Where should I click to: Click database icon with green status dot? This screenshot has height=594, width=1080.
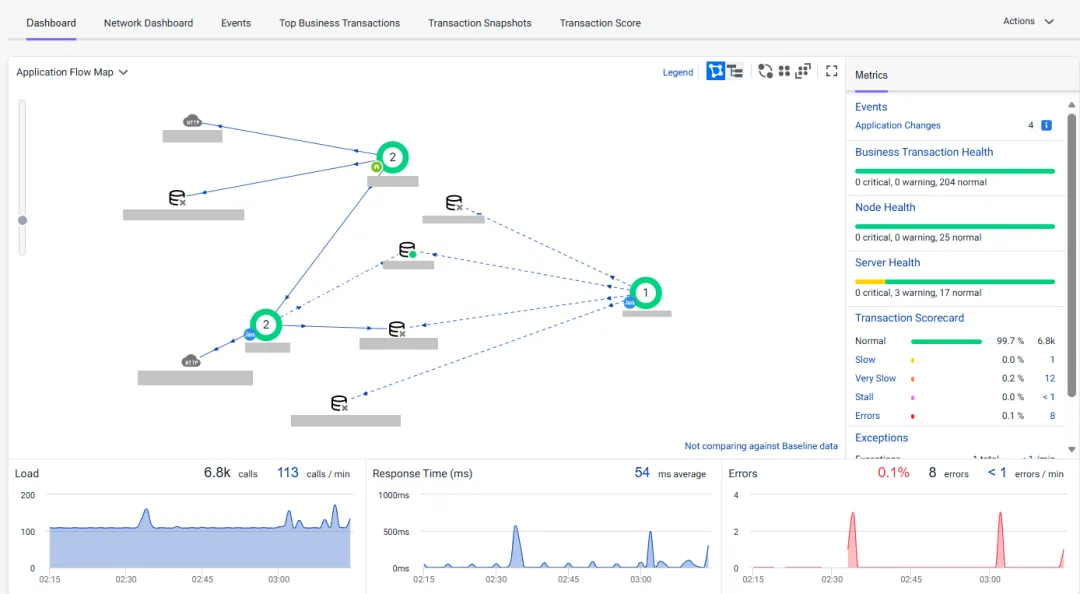click(x=407, y=249)
